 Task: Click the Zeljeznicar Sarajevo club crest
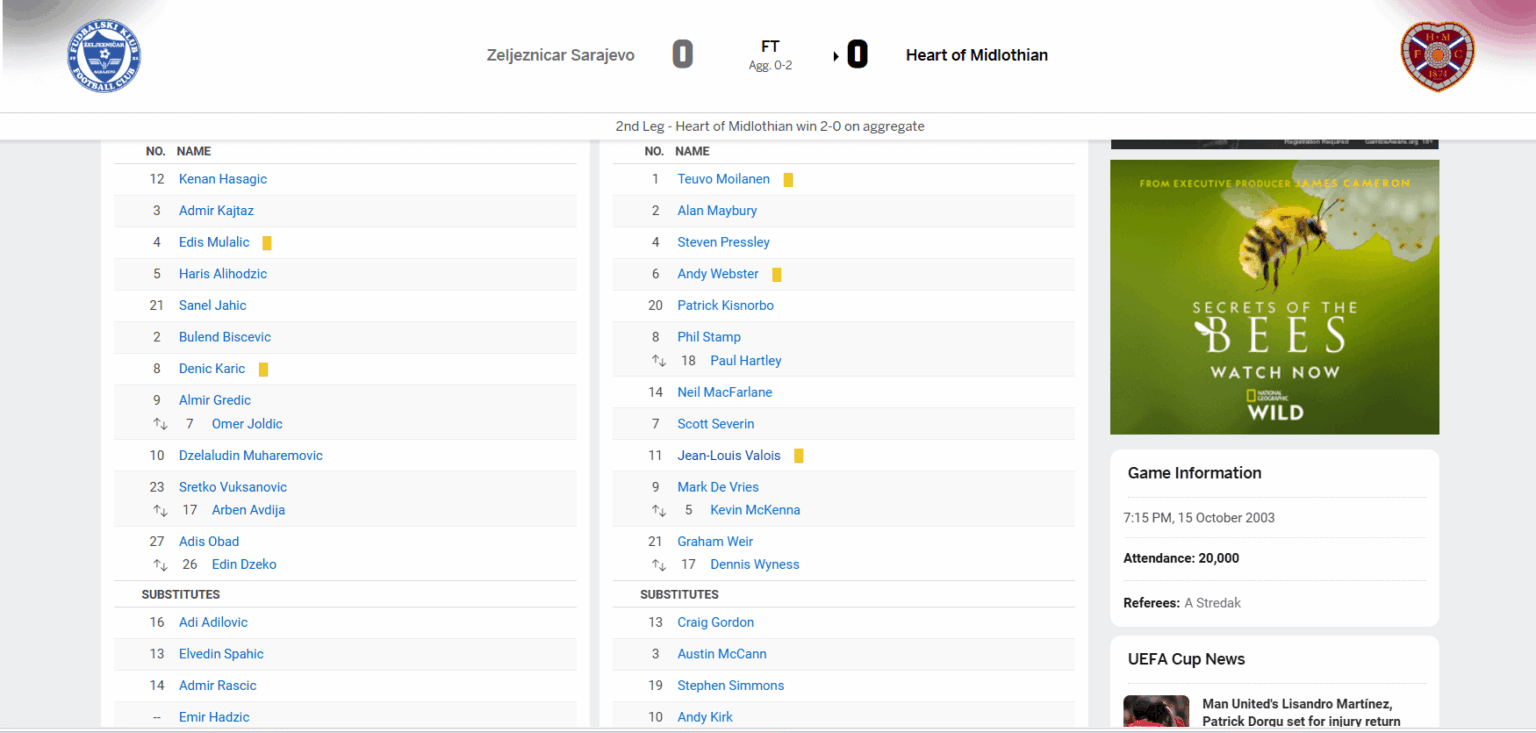point(104,56)
